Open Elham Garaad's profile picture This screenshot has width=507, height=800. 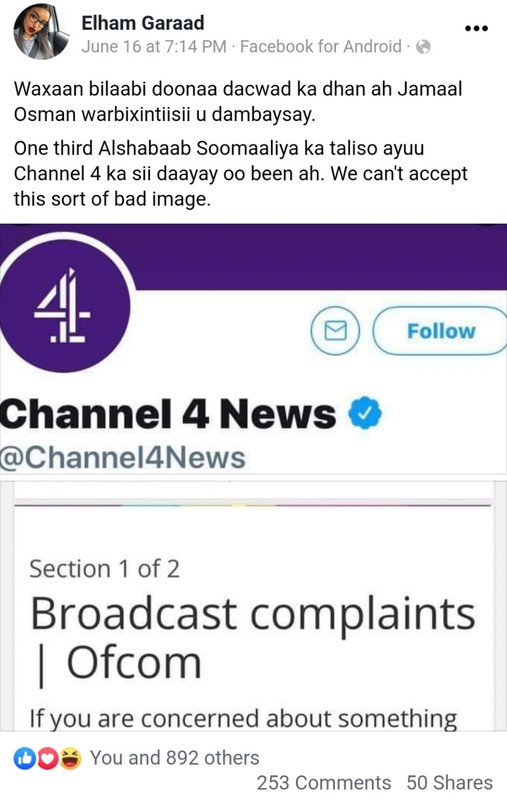pos(41,34)
